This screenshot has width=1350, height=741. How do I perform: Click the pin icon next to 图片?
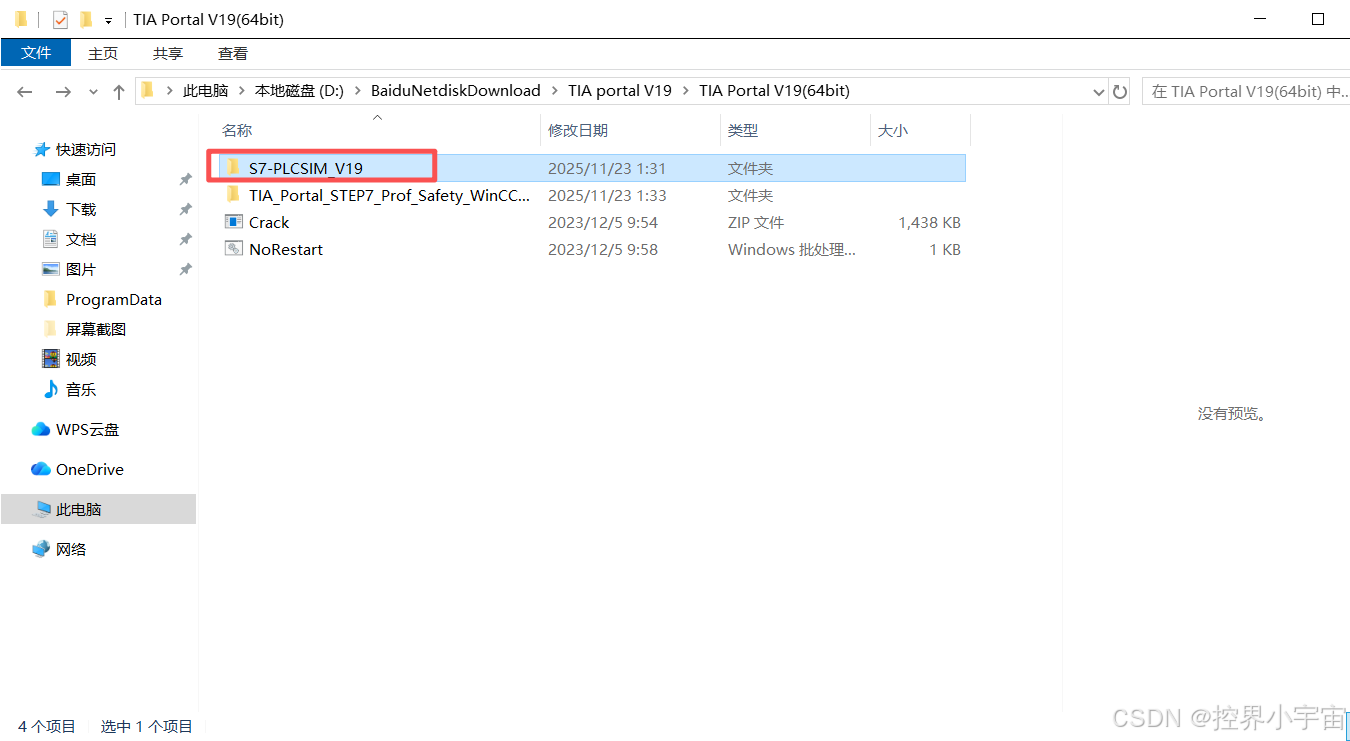185,269
